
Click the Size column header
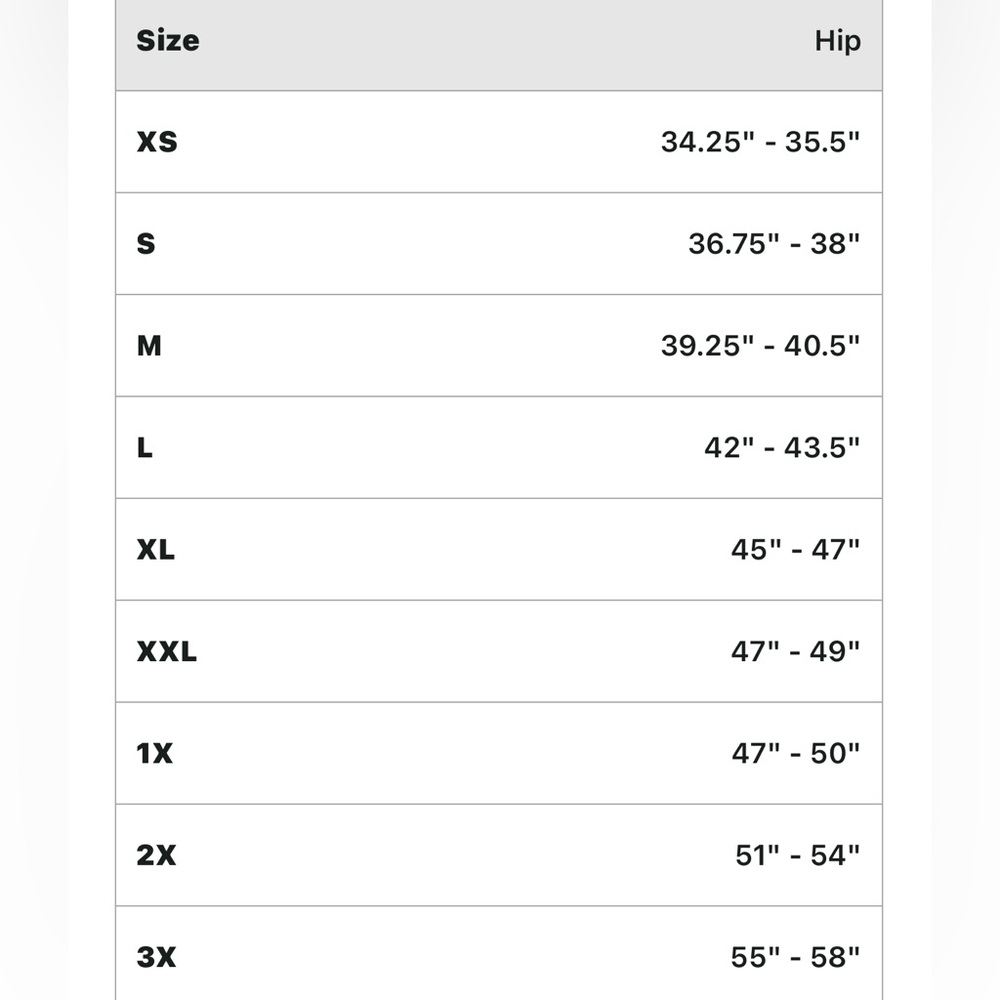click(x=167, y=41)
